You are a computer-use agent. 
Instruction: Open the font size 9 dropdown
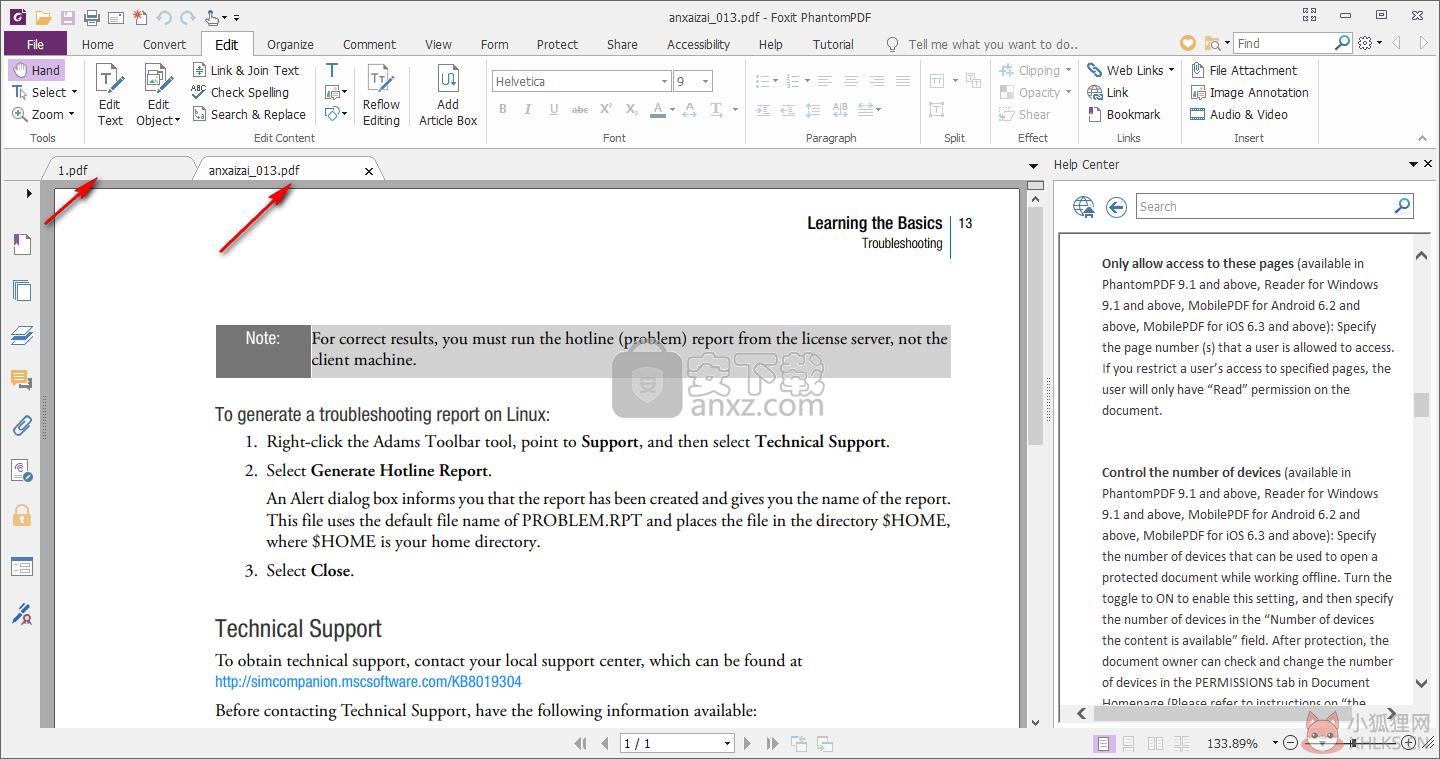click(706, 81)
